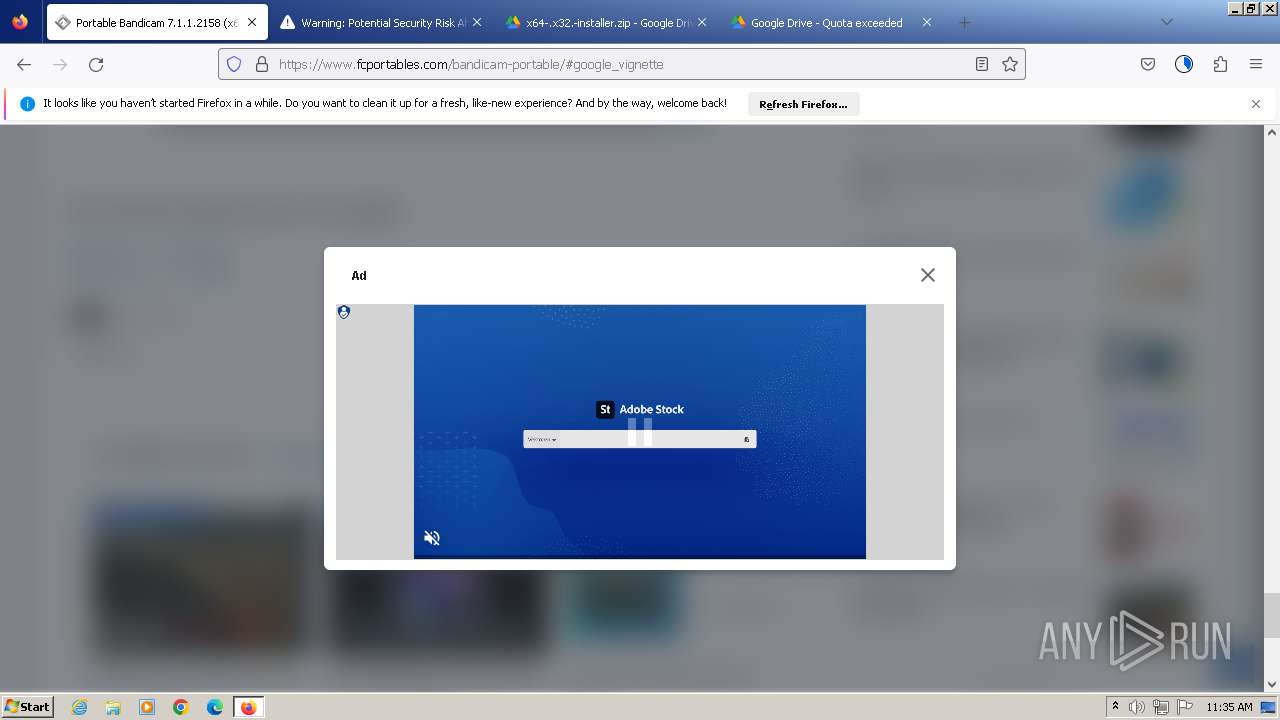This screenshot has height=720, width=1280.
Task: Click the Ad label in overlay
Action: pos(359,276)
